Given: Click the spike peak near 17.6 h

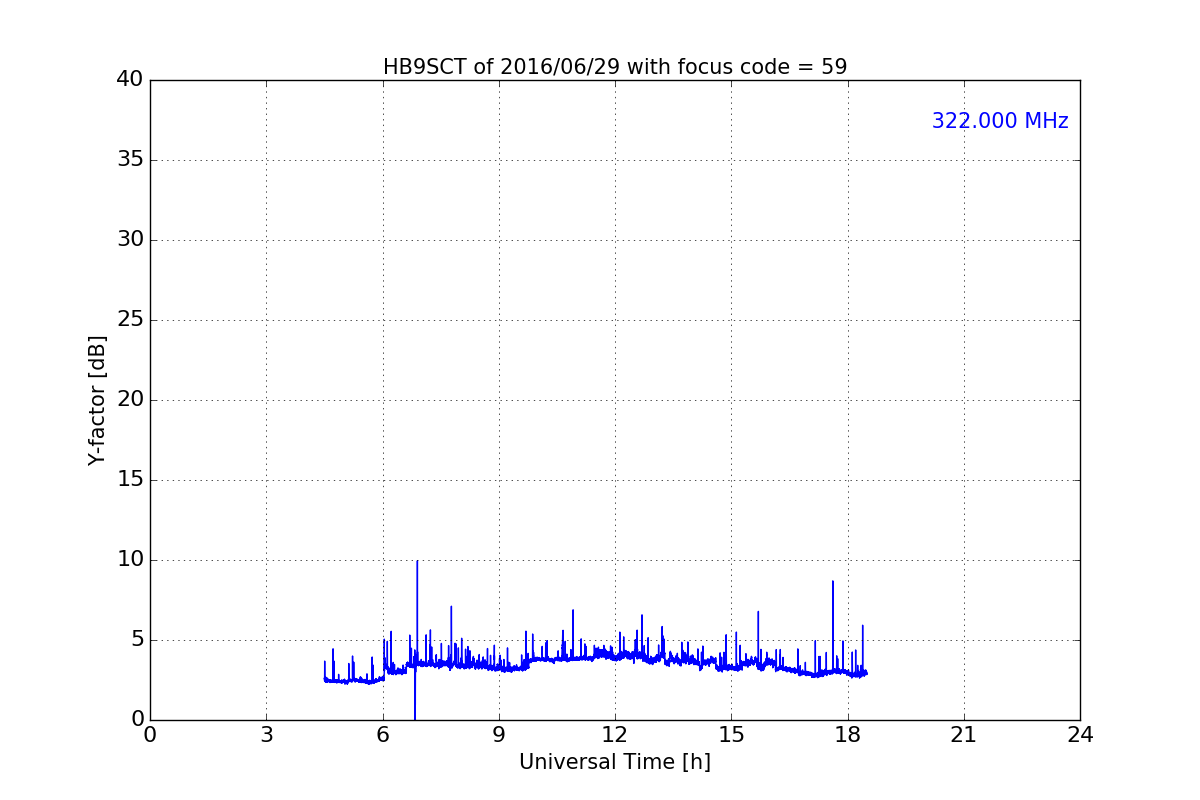Looking at the screenshot, I should tap(833, 582).
